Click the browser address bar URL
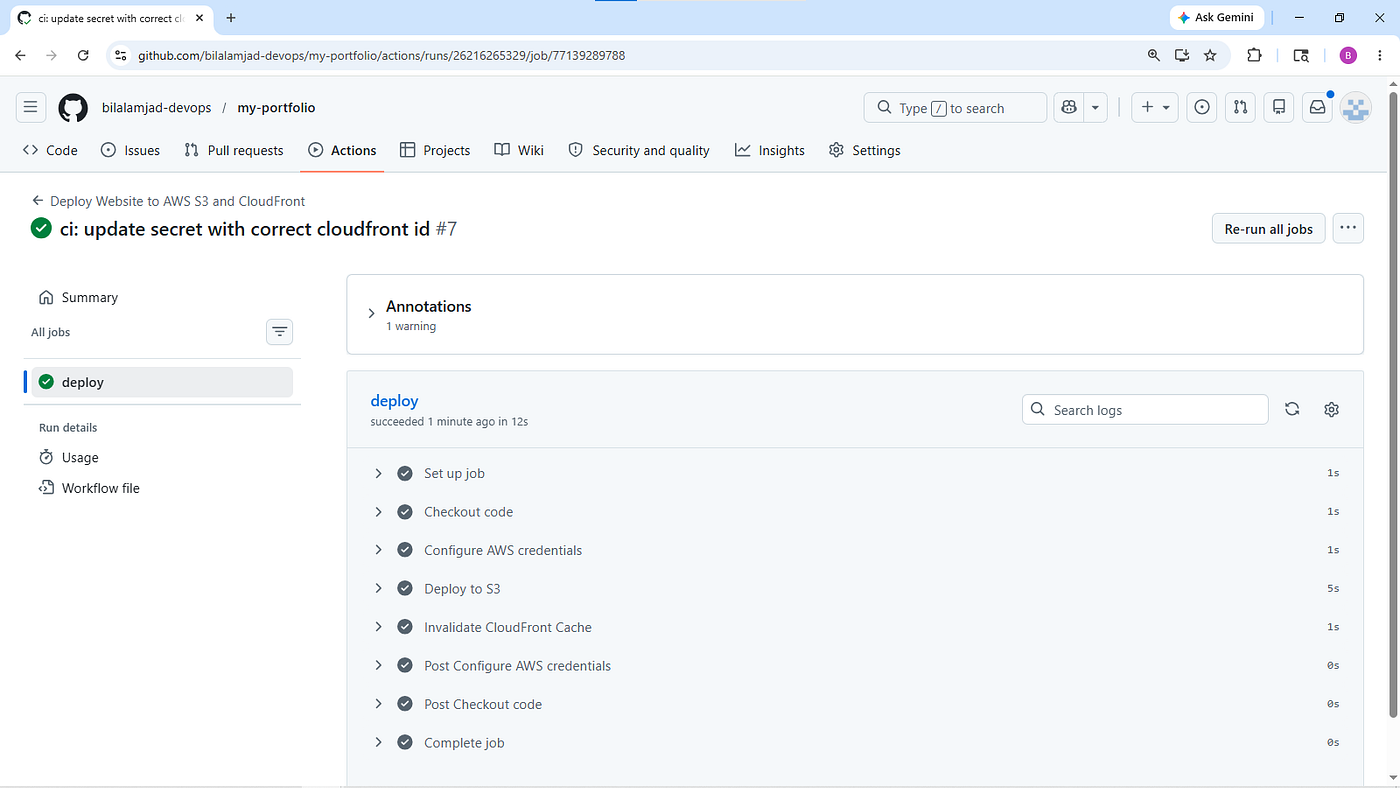1400x788 pixels. click(381, 56)
